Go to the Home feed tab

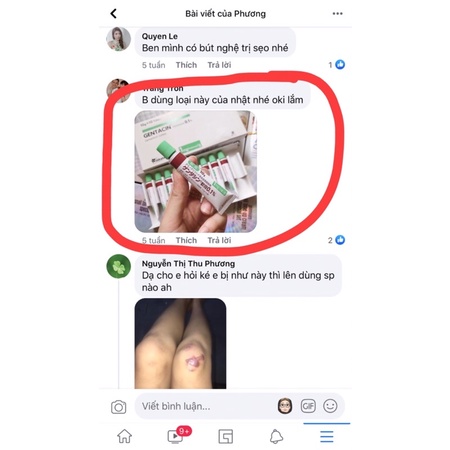pos(124,436)
